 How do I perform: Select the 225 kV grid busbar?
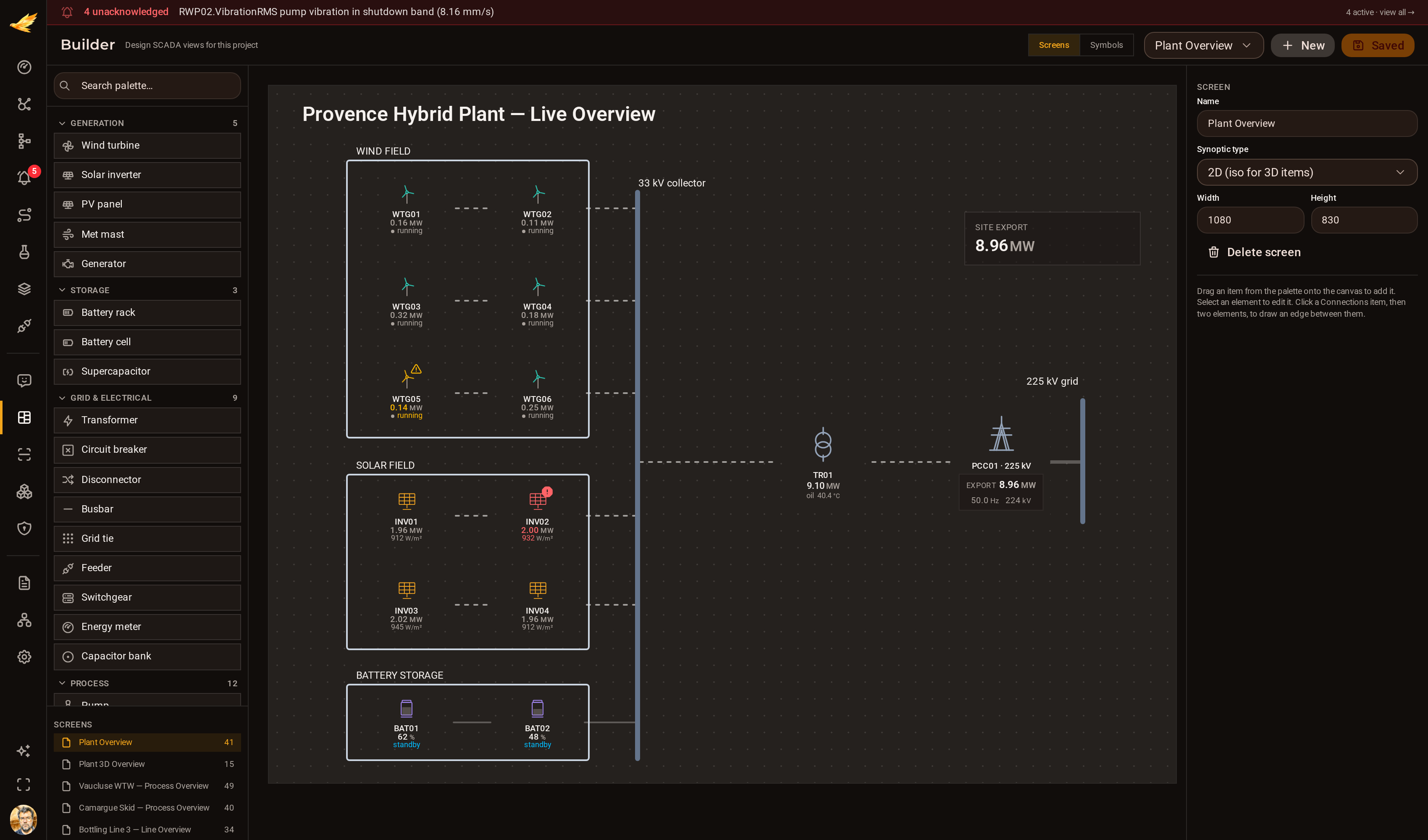(x=1082, y=461)
